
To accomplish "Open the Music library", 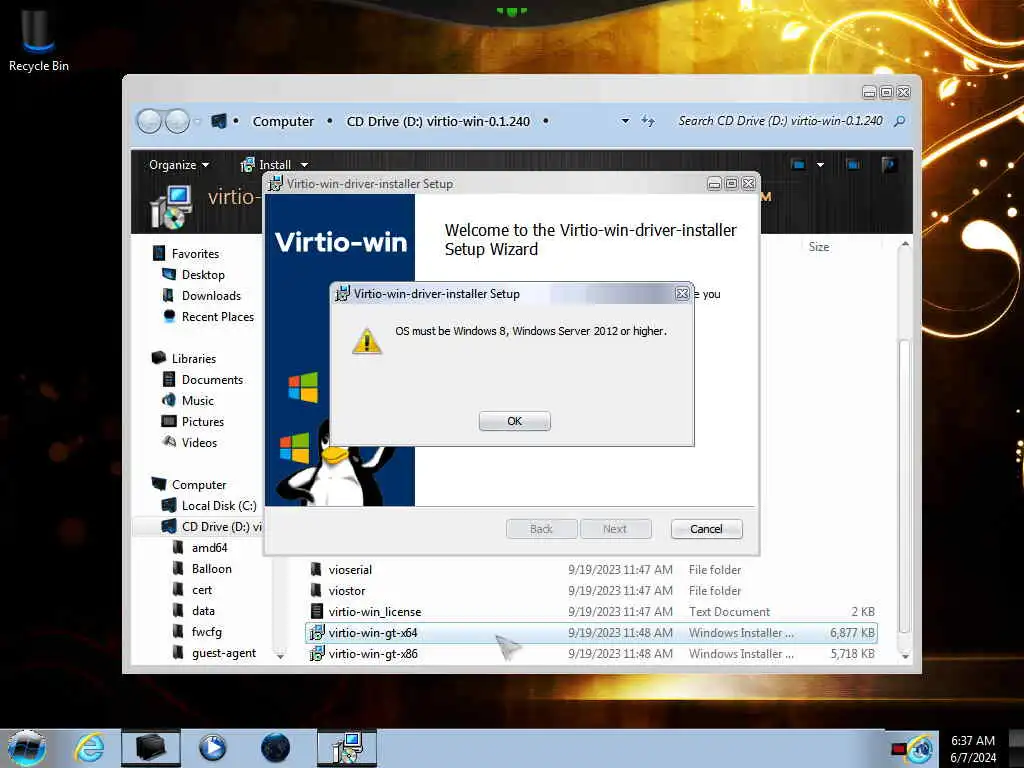I will click(197, 400).
